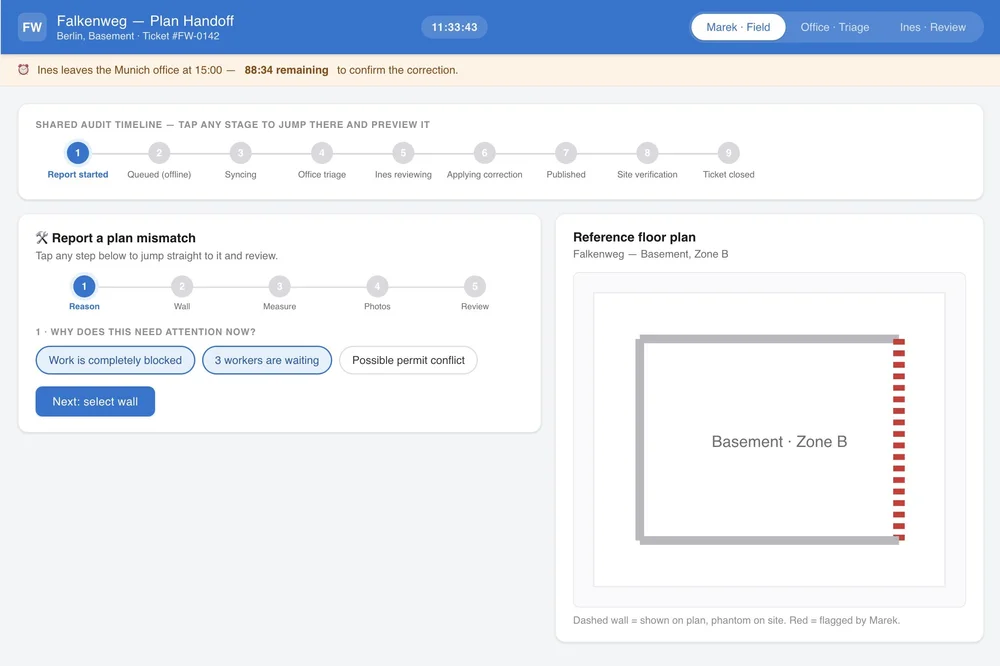Jump to stage 9 Ticket closed
Image resolution: width=1000 pixels, height=666 pixels.
(x=728, y=153)
